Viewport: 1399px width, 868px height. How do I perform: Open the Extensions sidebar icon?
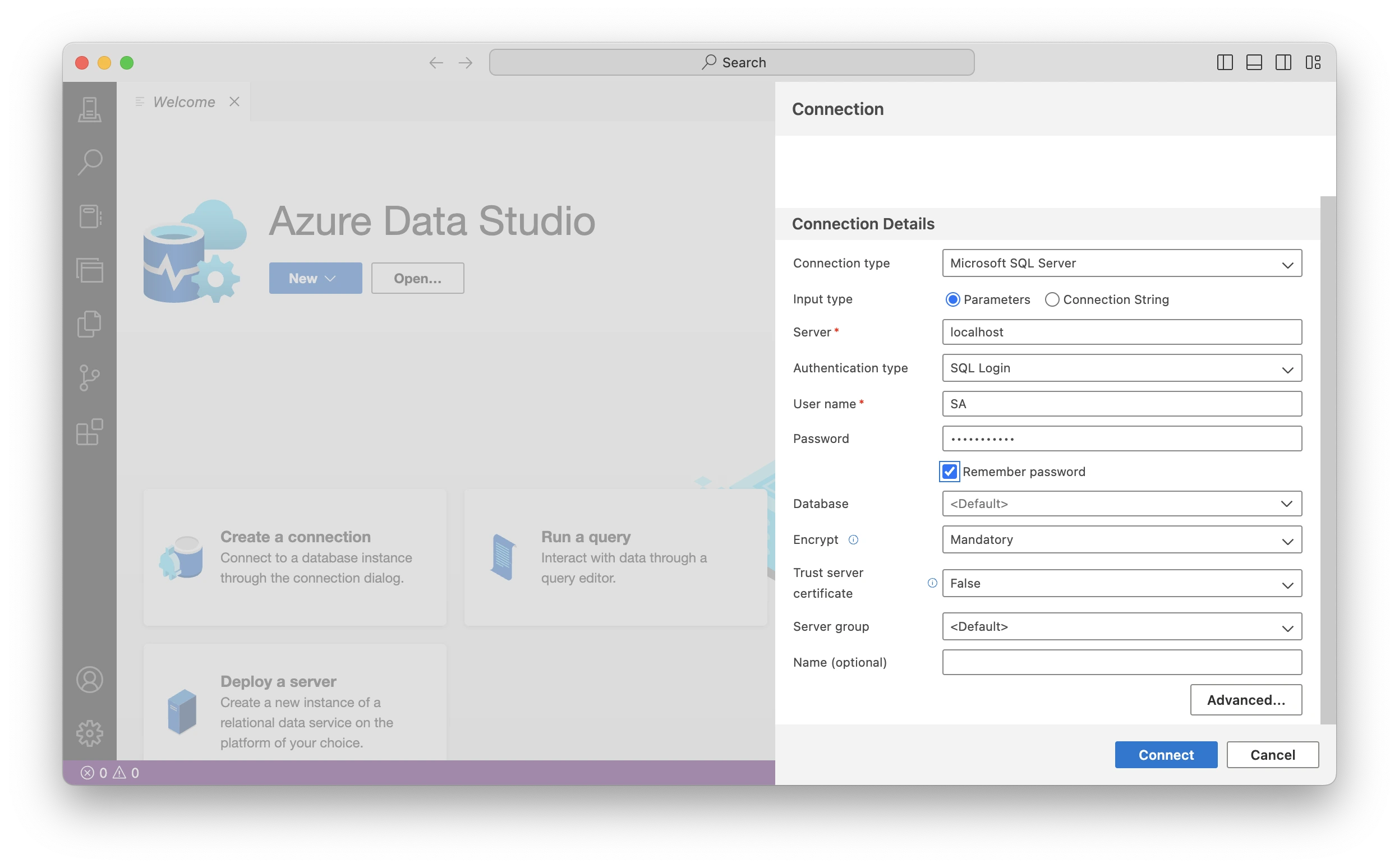tap(90, 432)
